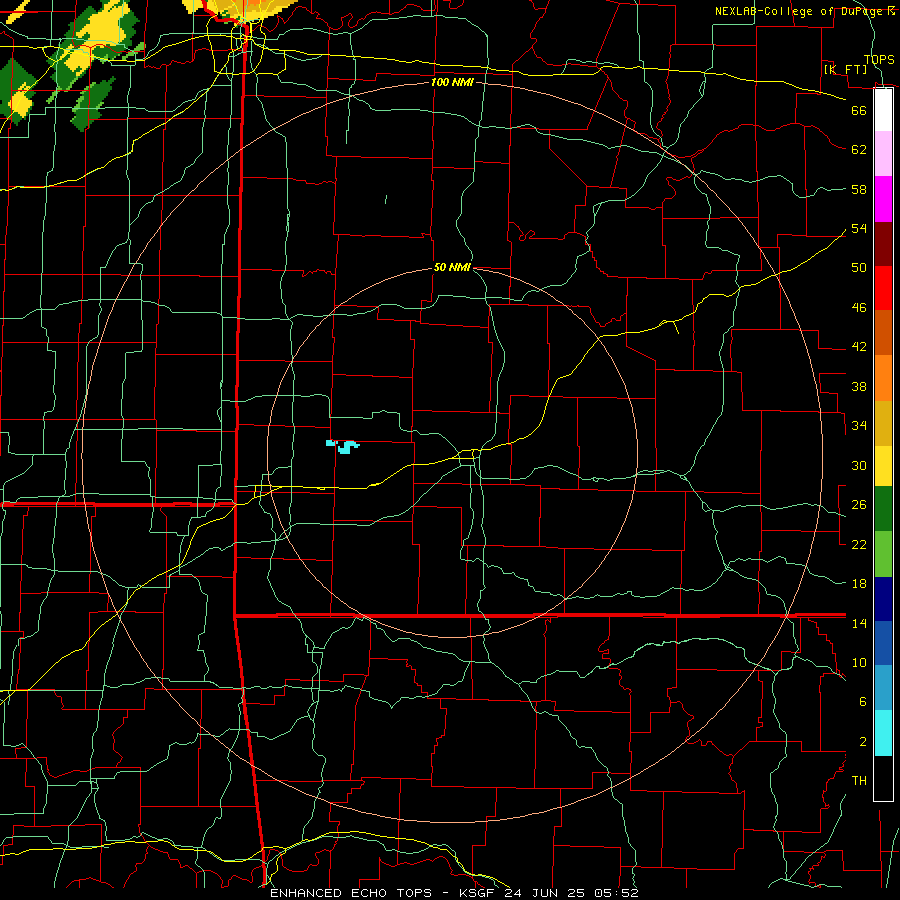Screen dimensions: 900x900
Task: Click the light pink legend swatch
Action: coord(883,154)
